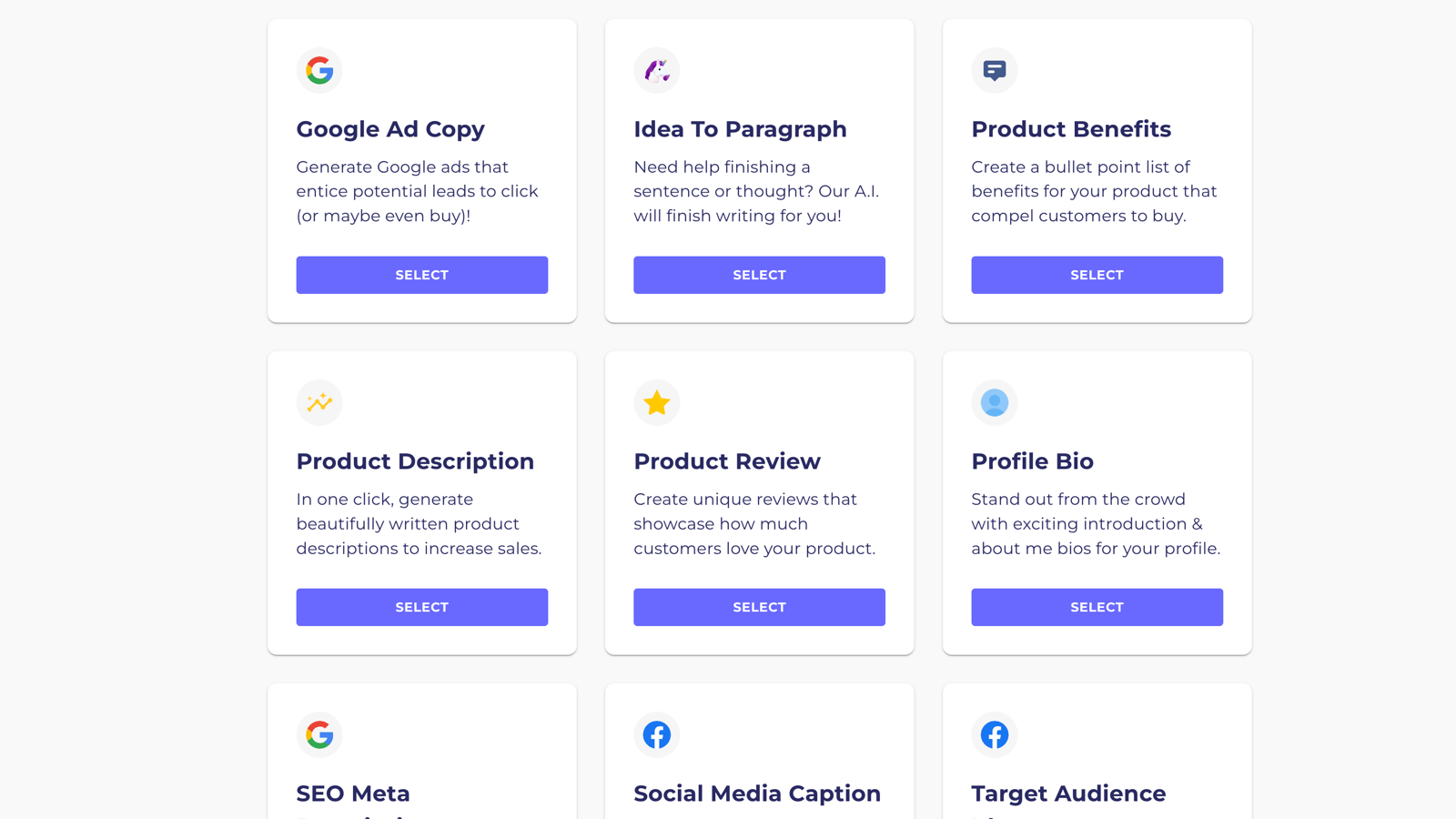
Task: Select the Idea To Paragraph template
Action: 760,275
